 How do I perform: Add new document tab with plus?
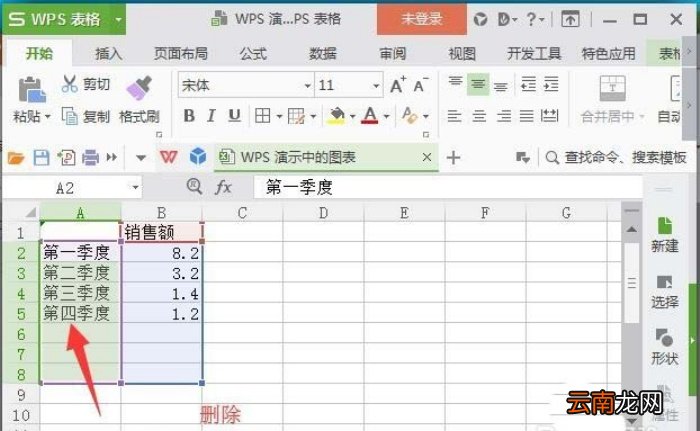coord(453,158)
